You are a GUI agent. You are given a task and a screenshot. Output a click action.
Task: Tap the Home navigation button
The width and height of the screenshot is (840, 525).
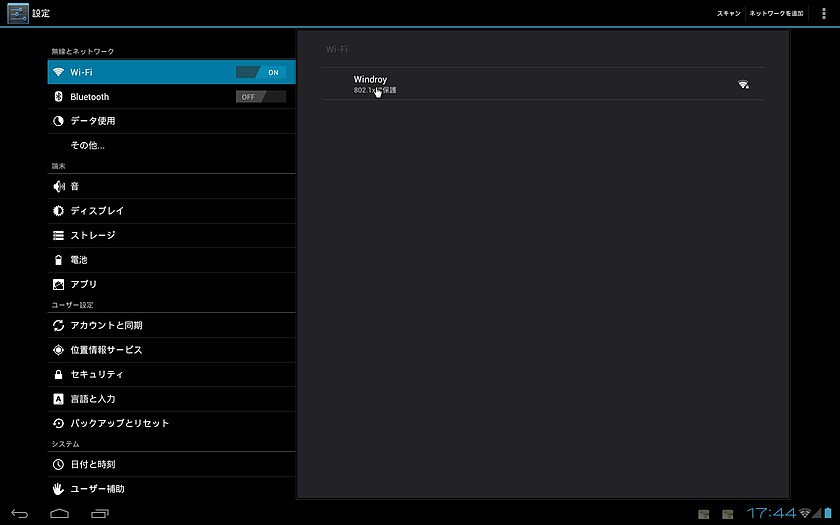click(x=59, y=513)
